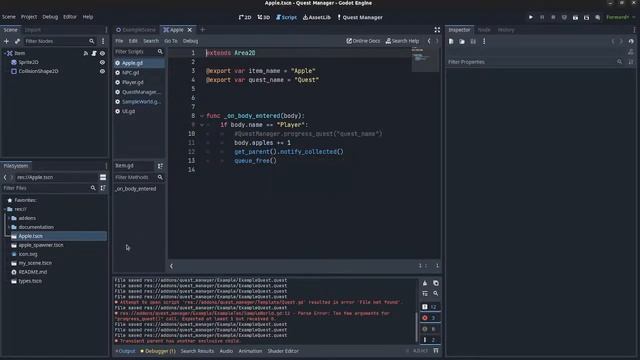640x360 pixels.
Task: Click the Filter Methods search icon
Action: 160,177
